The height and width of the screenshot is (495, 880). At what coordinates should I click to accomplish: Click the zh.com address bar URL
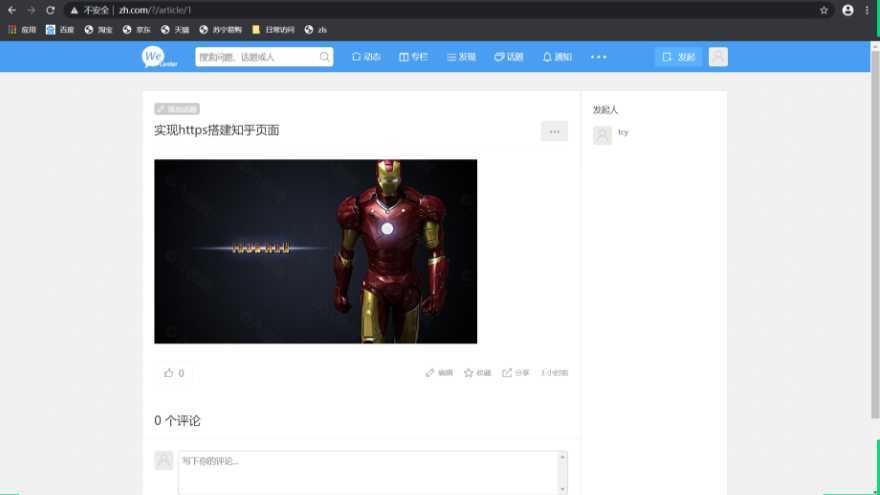pyautogui.click(x=155, y=10)
